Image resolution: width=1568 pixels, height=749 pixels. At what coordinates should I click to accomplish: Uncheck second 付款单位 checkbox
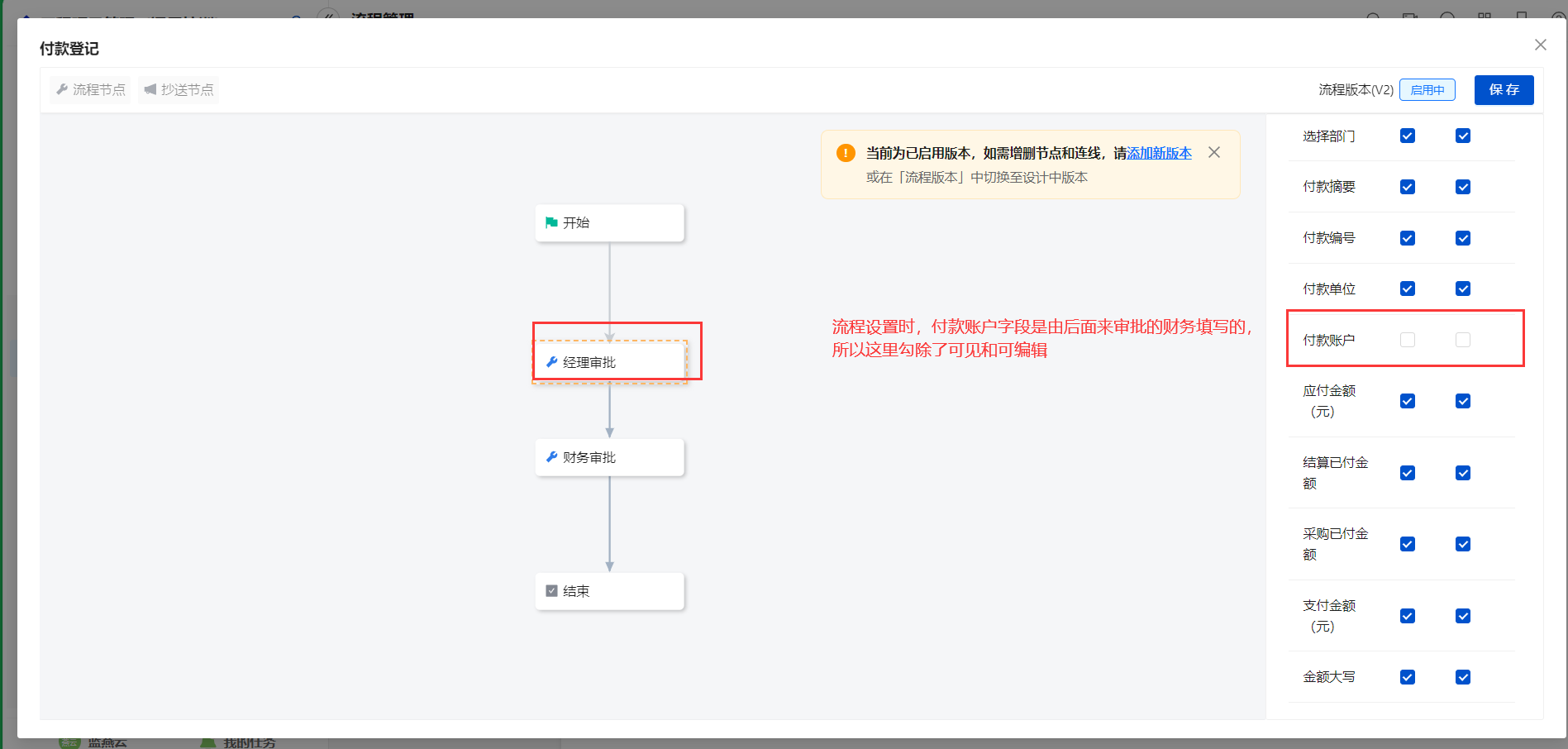pos(1463,289)
